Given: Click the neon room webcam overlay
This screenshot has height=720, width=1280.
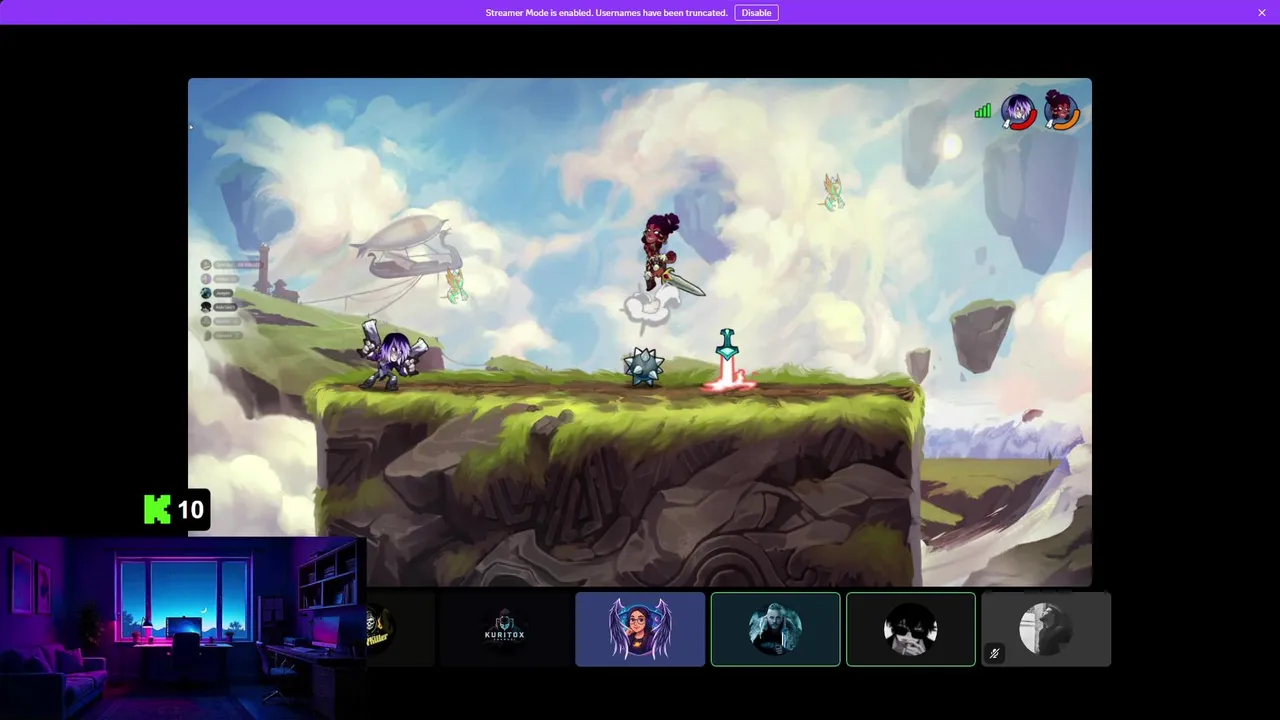Looking at the screenshot, I should click(x=183, y=628).
